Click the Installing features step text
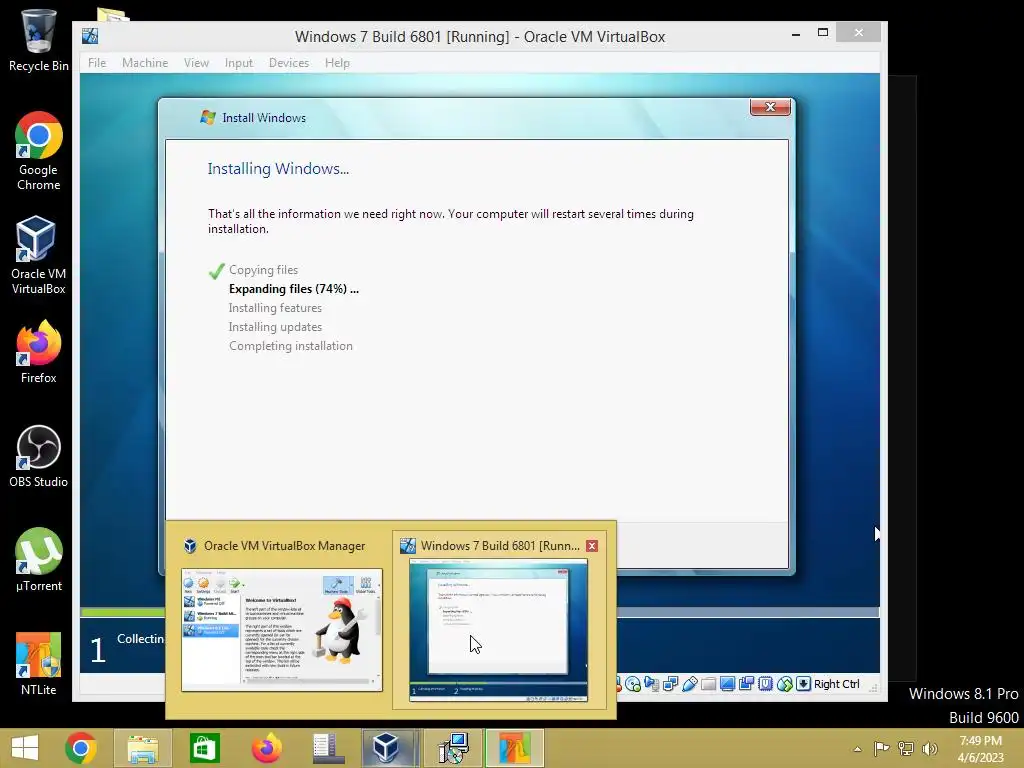This screenshot has height=768, width=1024. coord(275,308)
